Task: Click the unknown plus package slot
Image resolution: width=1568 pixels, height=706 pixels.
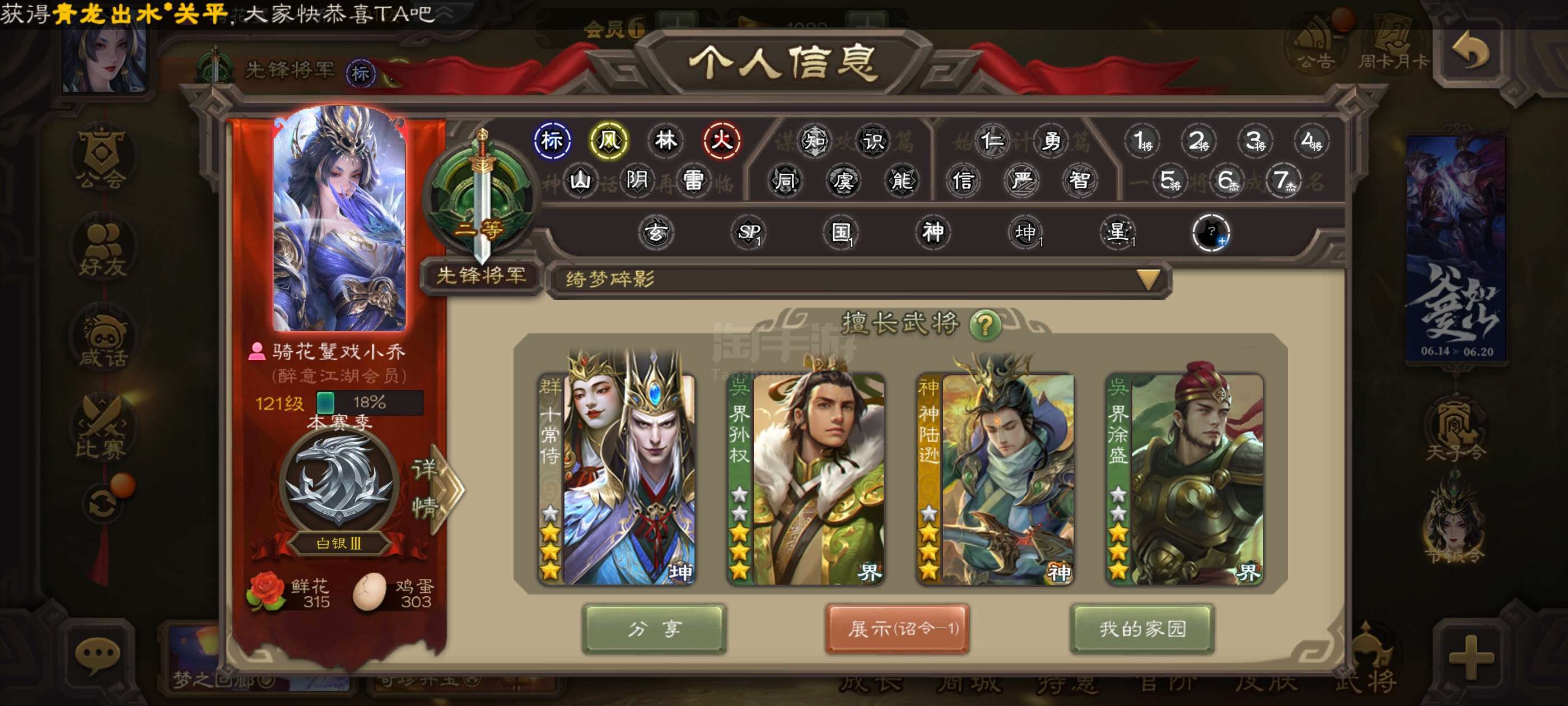Action: tap(1210, 233)
